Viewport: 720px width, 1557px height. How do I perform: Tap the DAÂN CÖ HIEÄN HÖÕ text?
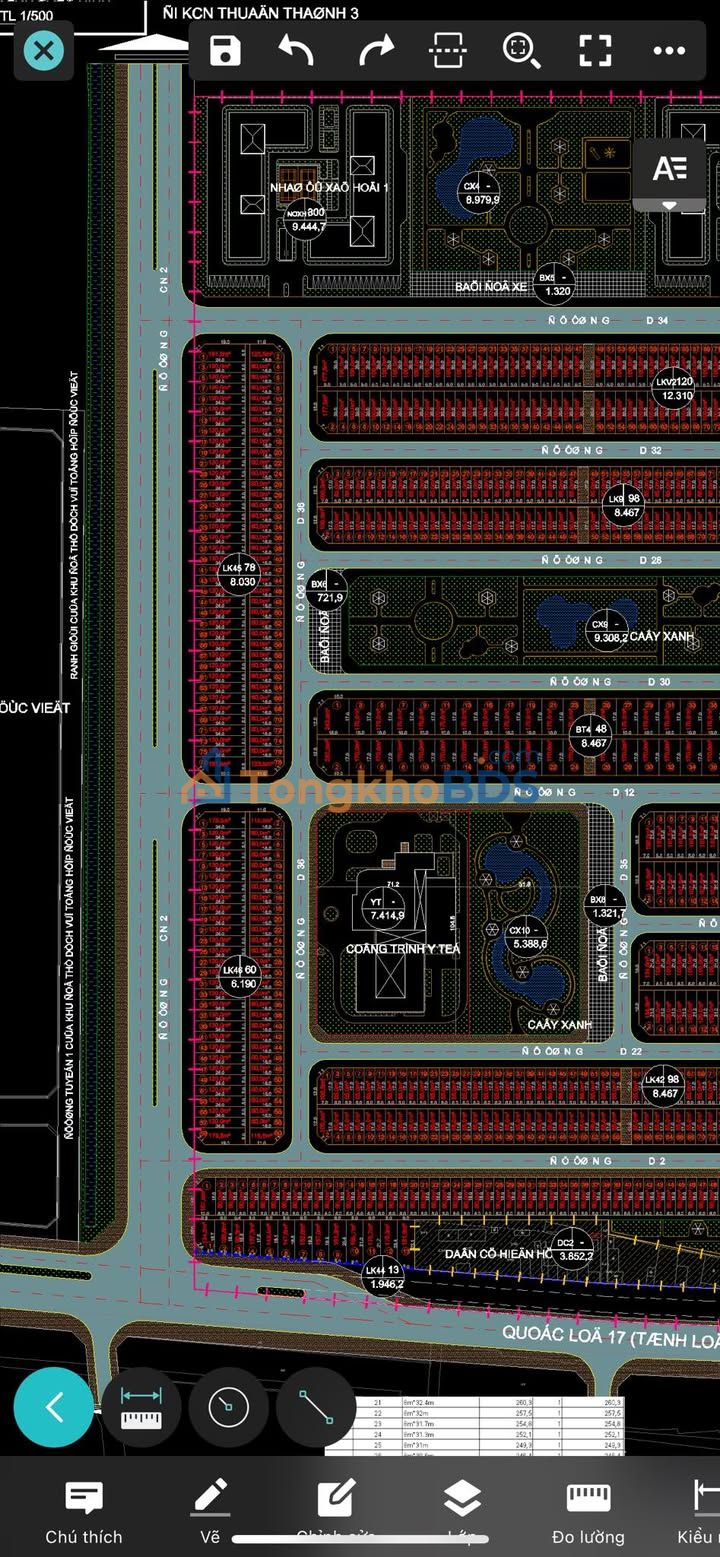point(499,1253)
